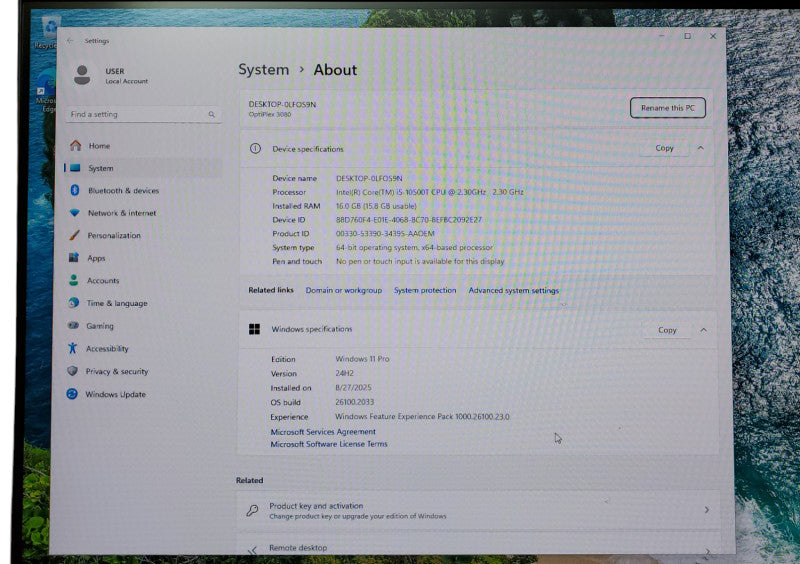Viewport: 800px width, 564px height.
Task: Open Recycle Bin on the desktop
Action: [x=50, y=31]
